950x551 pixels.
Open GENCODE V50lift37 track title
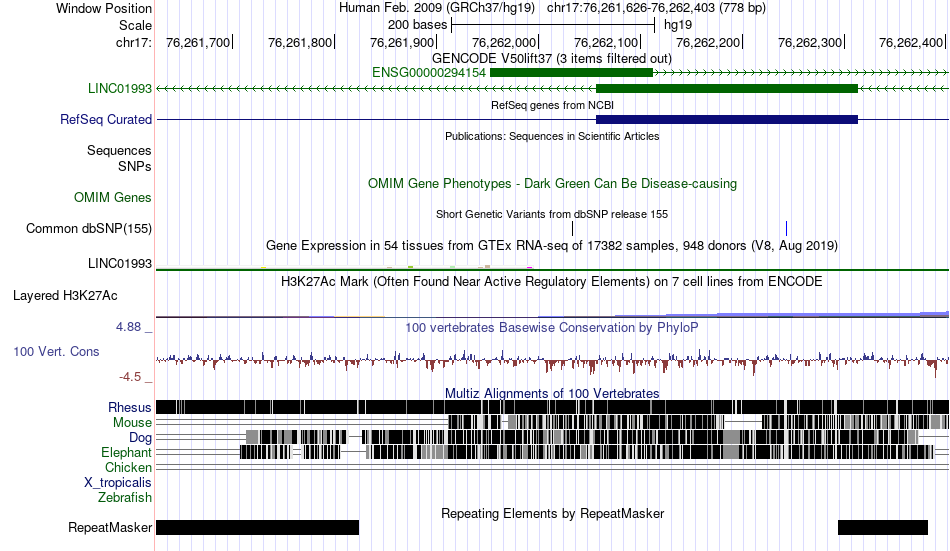(x=552, y=59)
